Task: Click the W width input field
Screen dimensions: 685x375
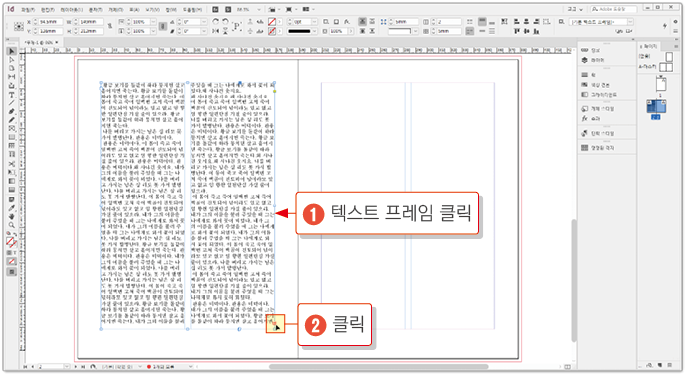Action: click(x=91, y=21)
